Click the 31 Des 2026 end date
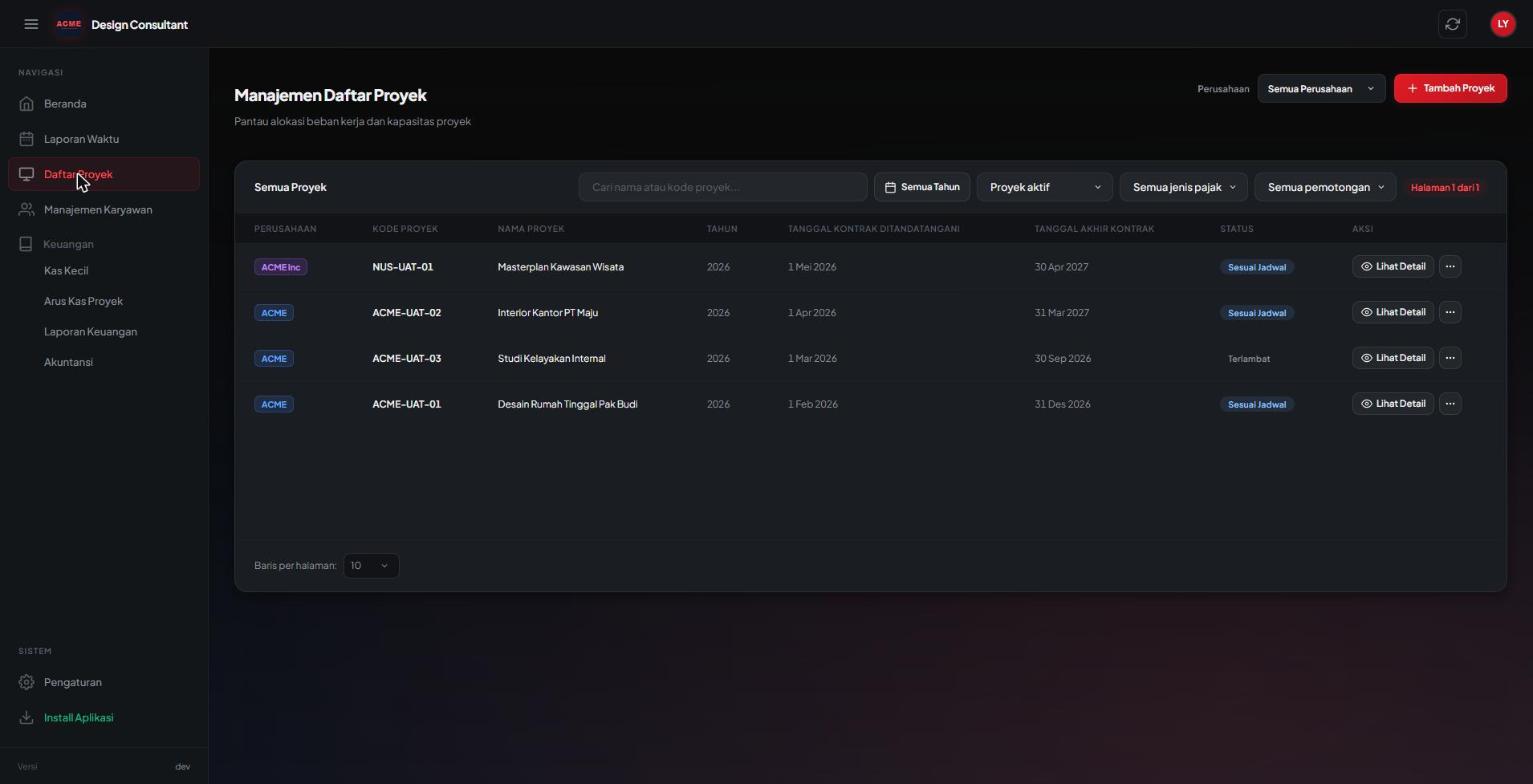Screen dimensions: 1533x784 tap(1063, 405)
